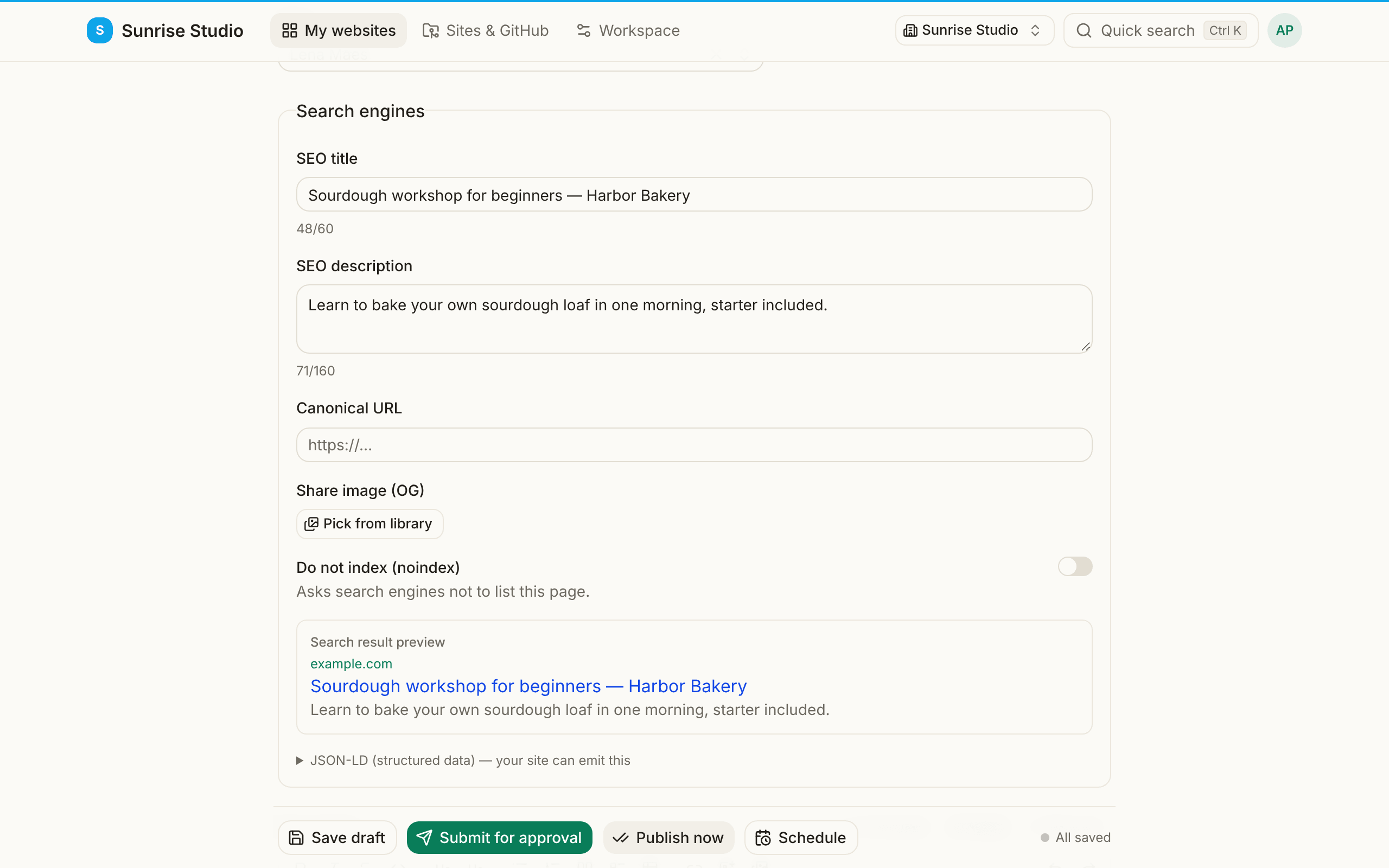Click the 71/160 description character counter
Screen dimensions: 1389x868
click(315, 371)
